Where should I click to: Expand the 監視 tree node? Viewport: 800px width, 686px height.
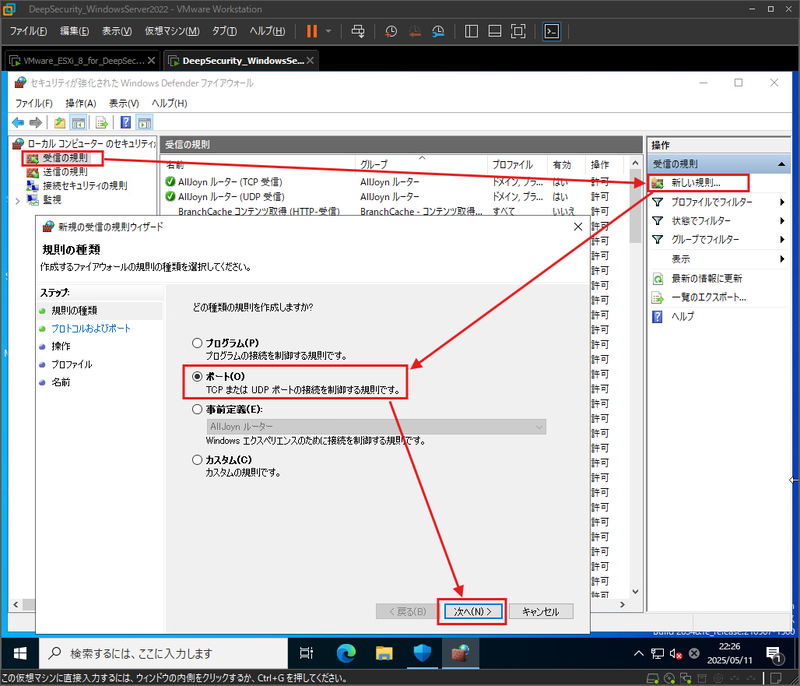click(17, 201)
